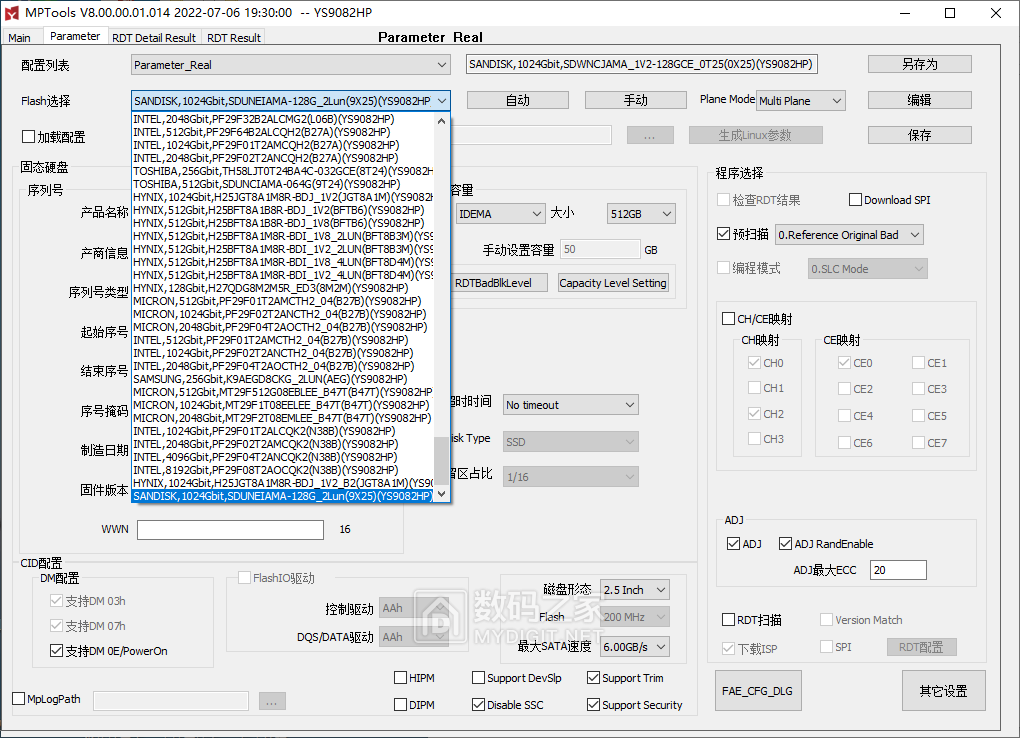Open the RDT Detail Result tab
The width and height of the screenshot is (1020, 738).
(x=154, y=38)
